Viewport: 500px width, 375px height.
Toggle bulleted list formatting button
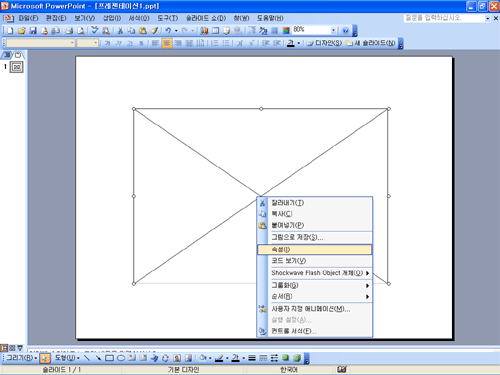(226, 43)
